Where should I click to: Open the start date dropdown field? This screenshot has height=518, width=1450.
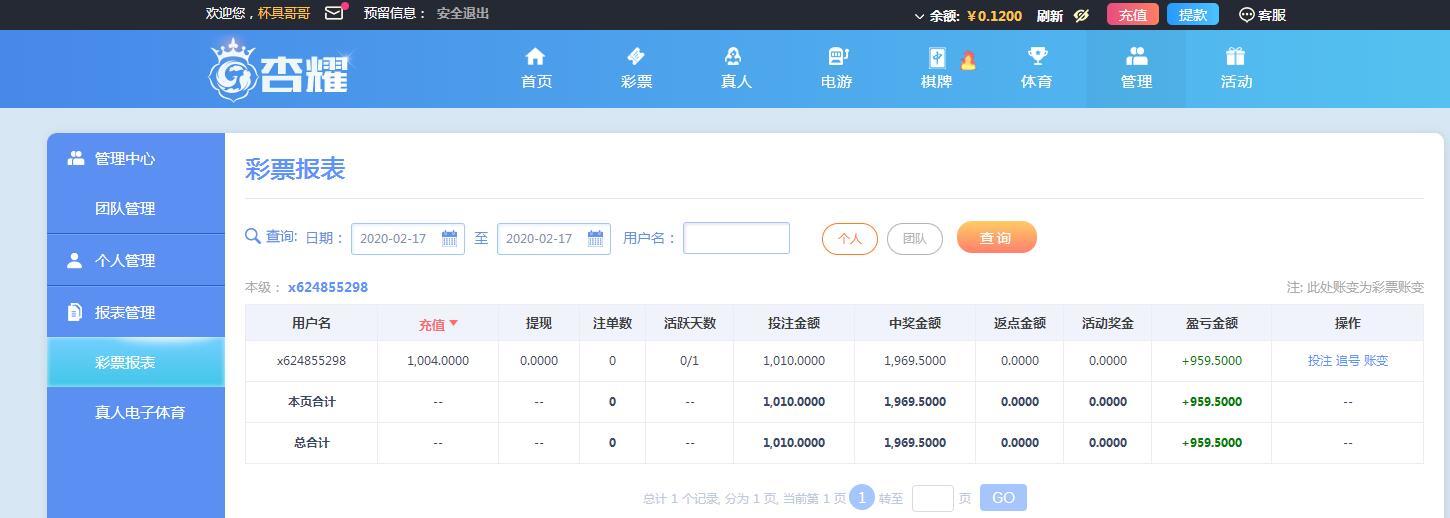click(408, 238)
